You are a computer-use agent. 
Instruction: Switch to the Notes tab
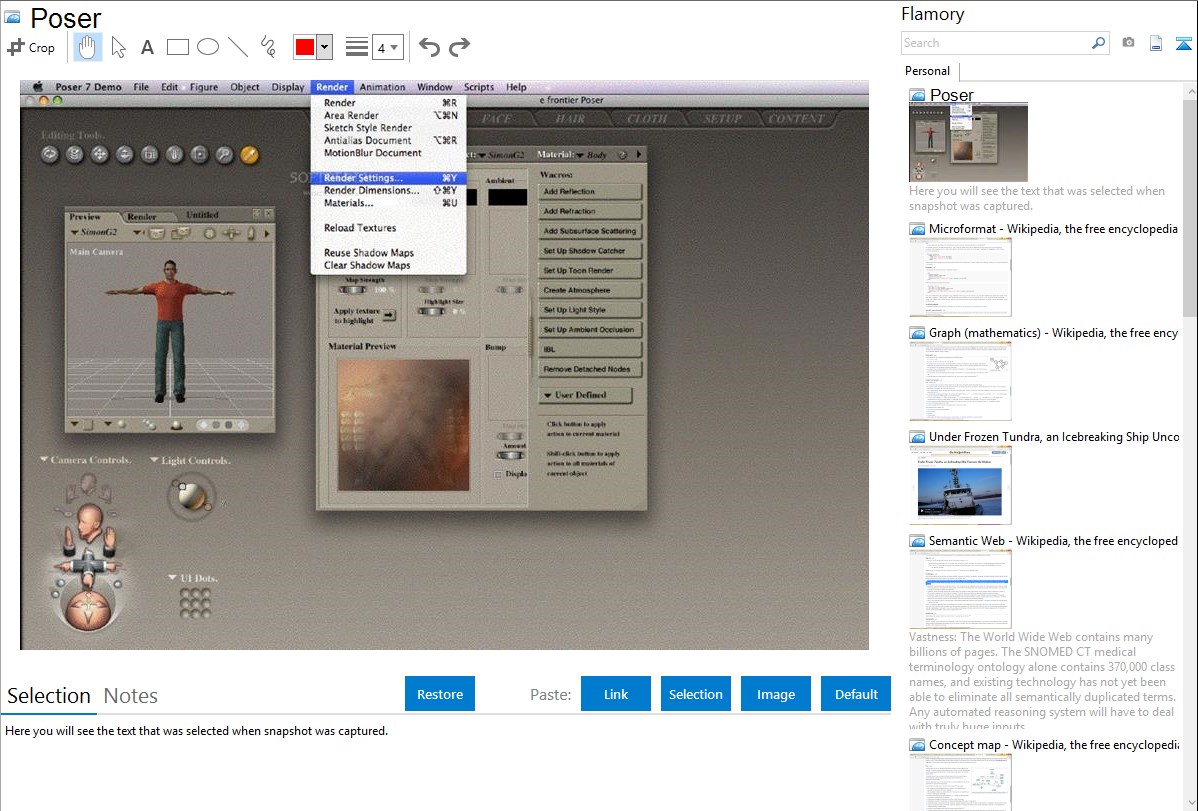(131, 696)
